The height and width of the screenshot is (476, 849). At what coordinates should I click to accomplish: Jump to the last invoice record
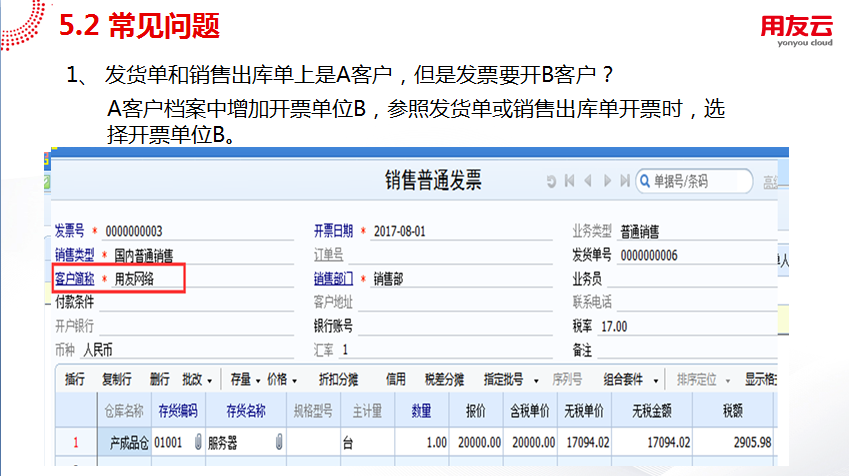(624, 181)
